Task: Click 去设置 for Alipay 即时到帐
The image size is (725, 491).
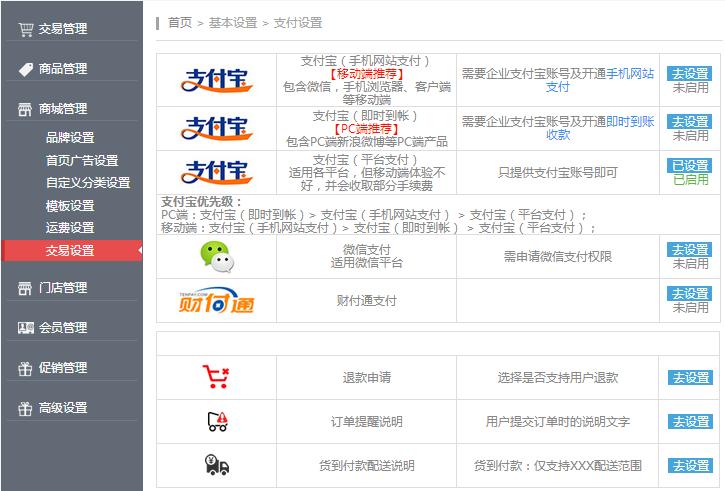Action: coord(689,122)
